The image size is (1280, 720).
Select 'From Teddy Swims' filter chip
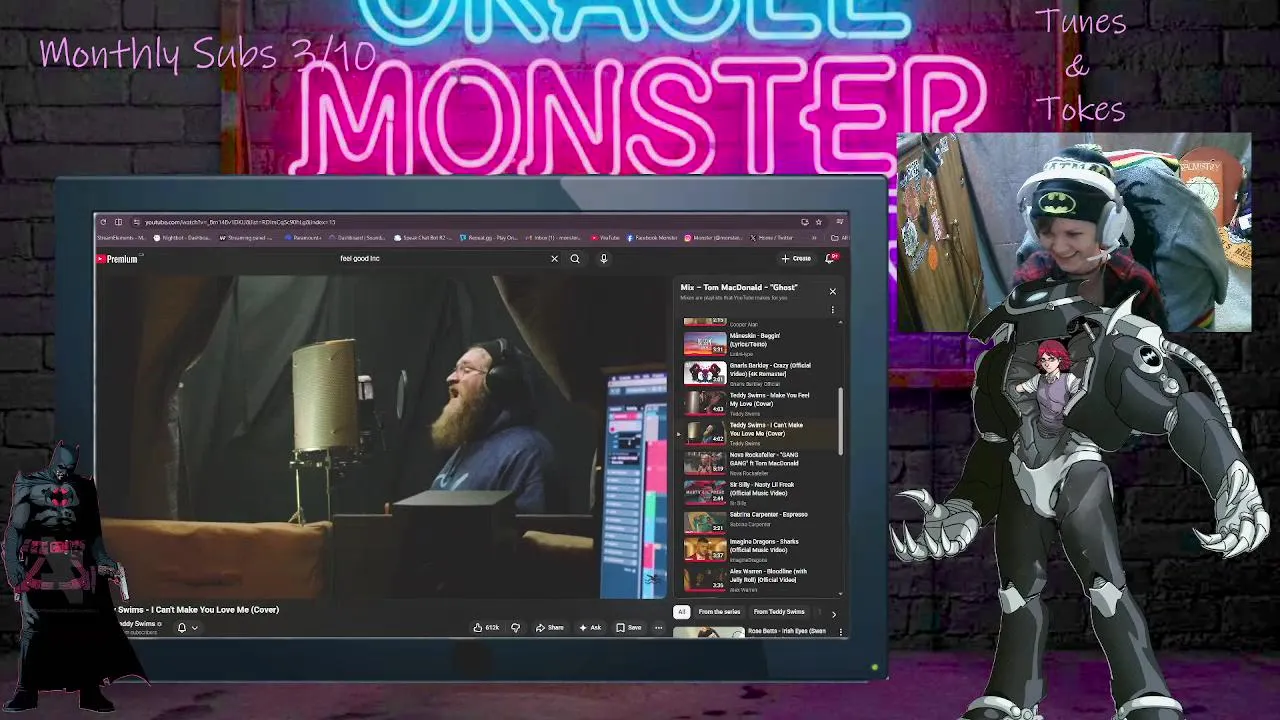point(779,612)
